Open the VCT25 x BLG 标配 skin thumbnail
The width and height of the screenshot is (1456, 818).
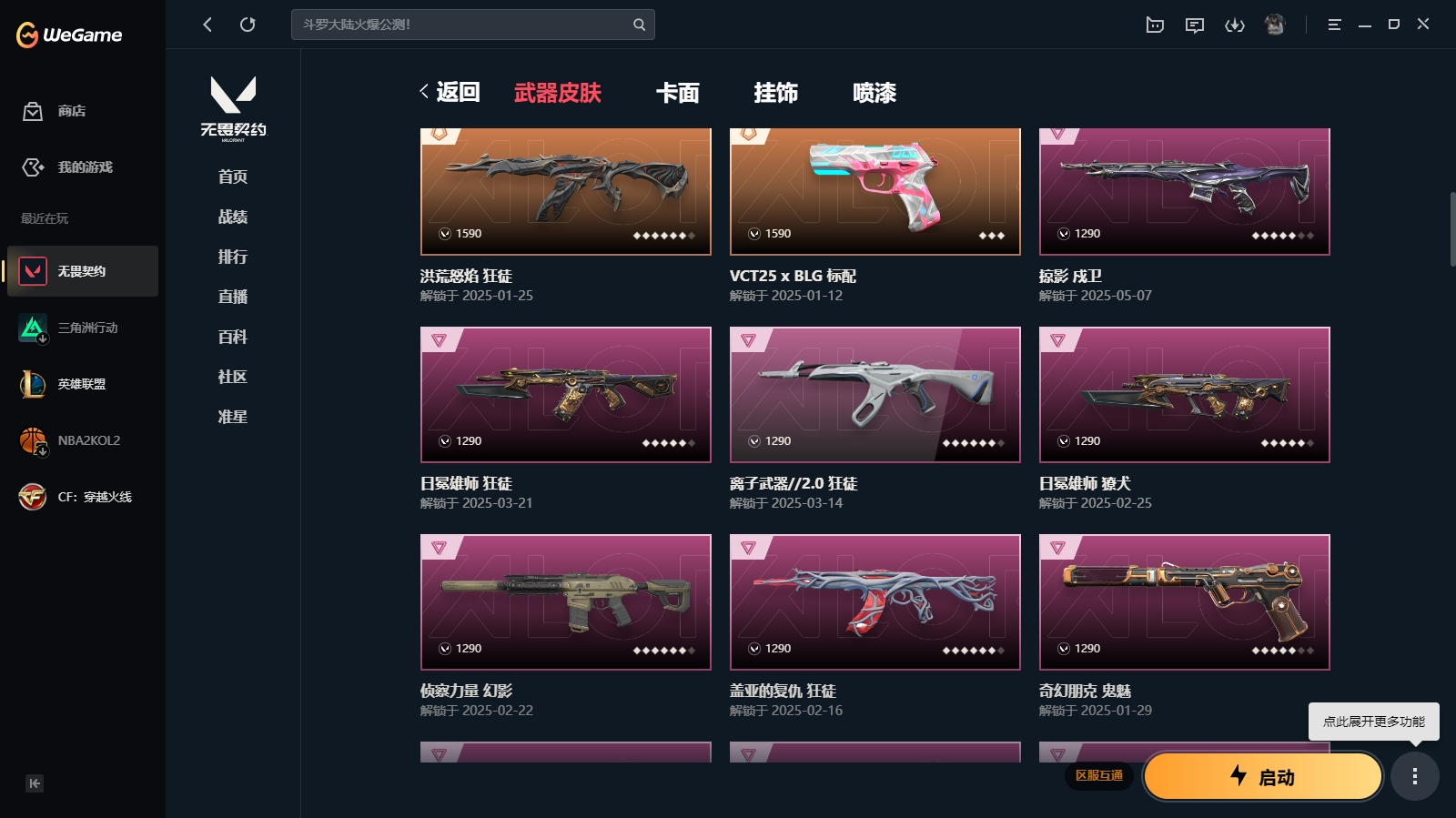tap(875, 192)
